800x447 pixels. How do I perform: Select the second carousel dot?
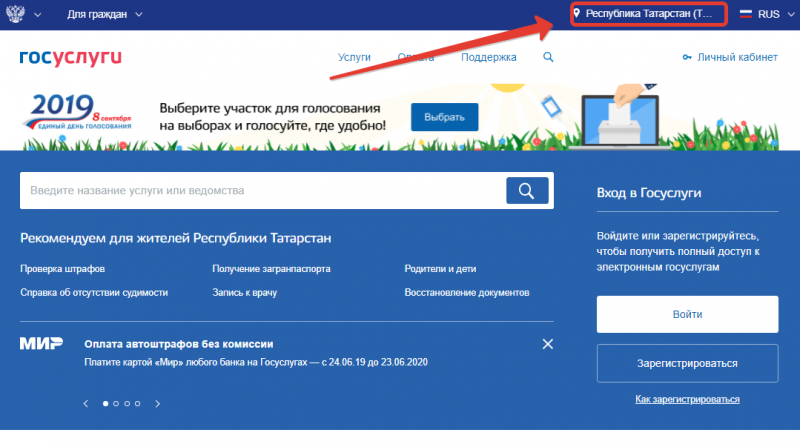tap(116, 404)
